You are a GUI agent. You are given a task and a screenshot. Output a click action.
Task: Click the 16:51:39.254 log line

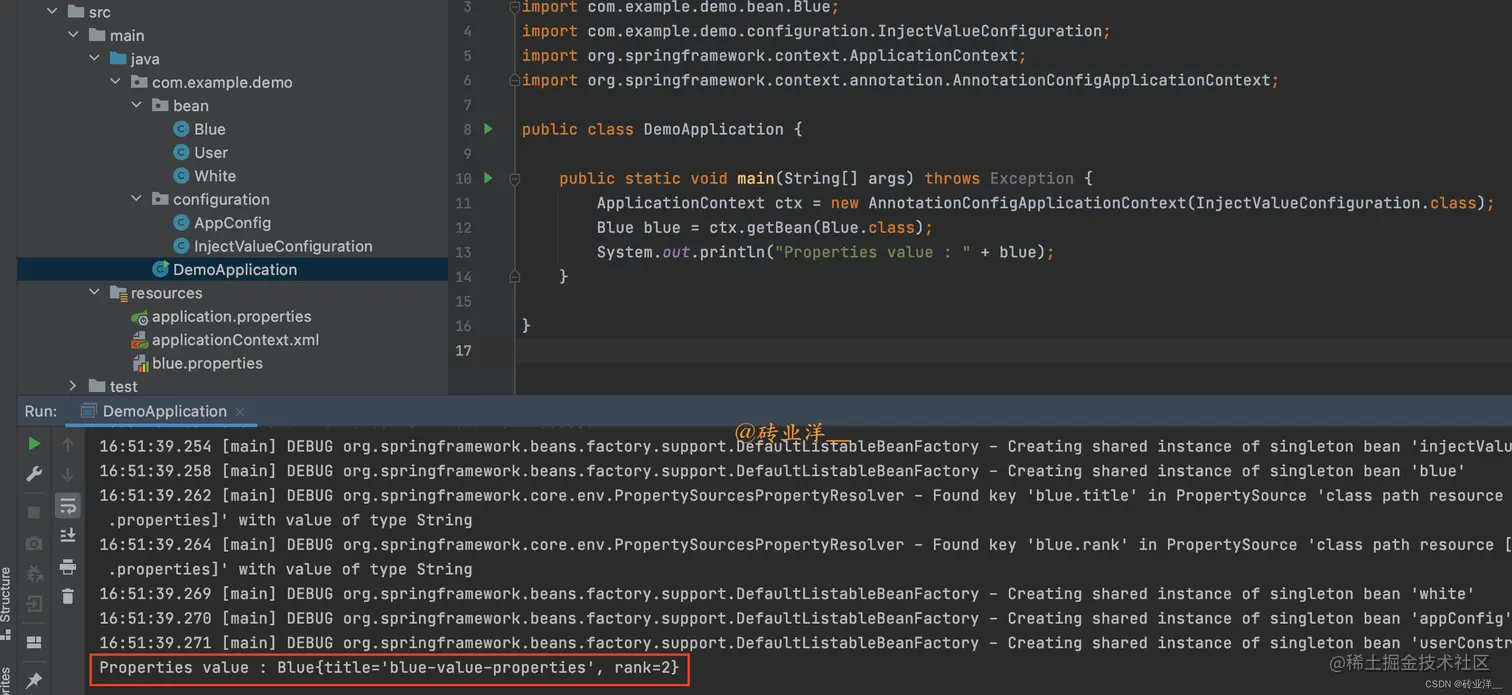click(x=805, y=446)
